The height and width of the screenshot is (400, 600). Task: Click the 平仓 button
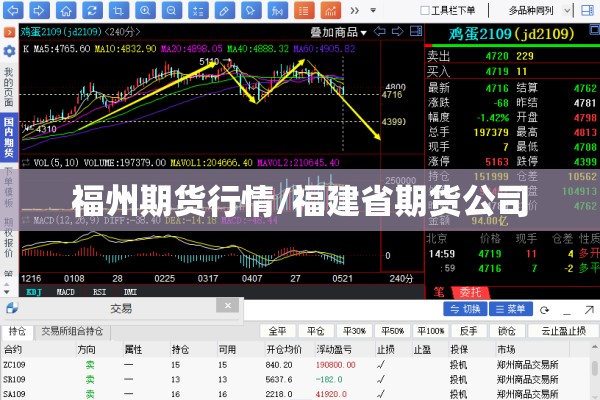(x=316, y=331)
